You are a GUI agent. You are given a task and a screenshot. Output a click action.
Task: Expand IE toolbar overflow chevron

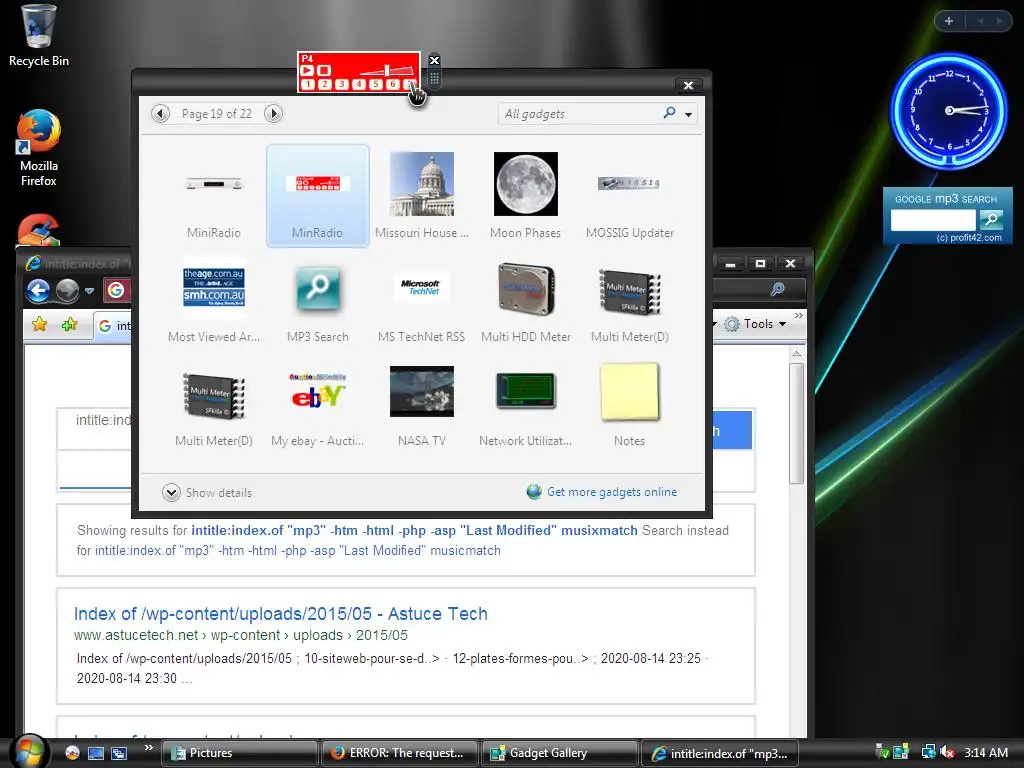tap(798, 317)
